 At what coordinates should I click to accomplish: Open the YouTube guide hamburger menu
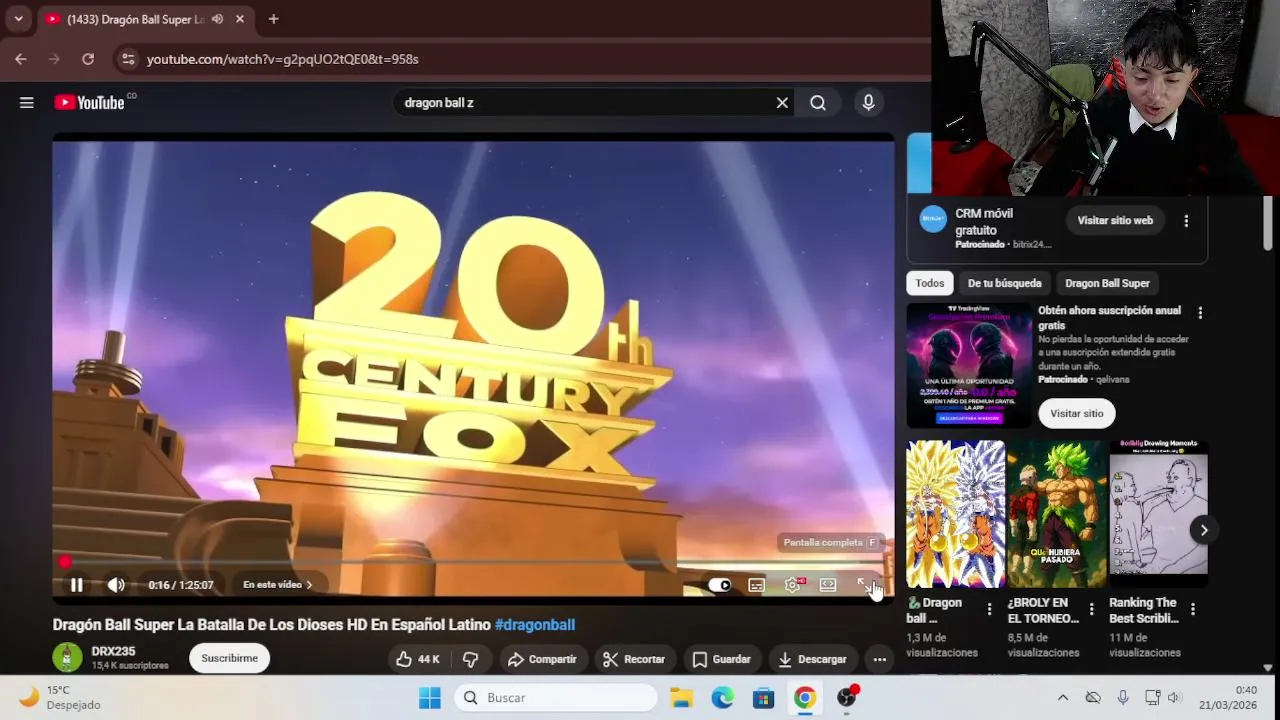27,103
